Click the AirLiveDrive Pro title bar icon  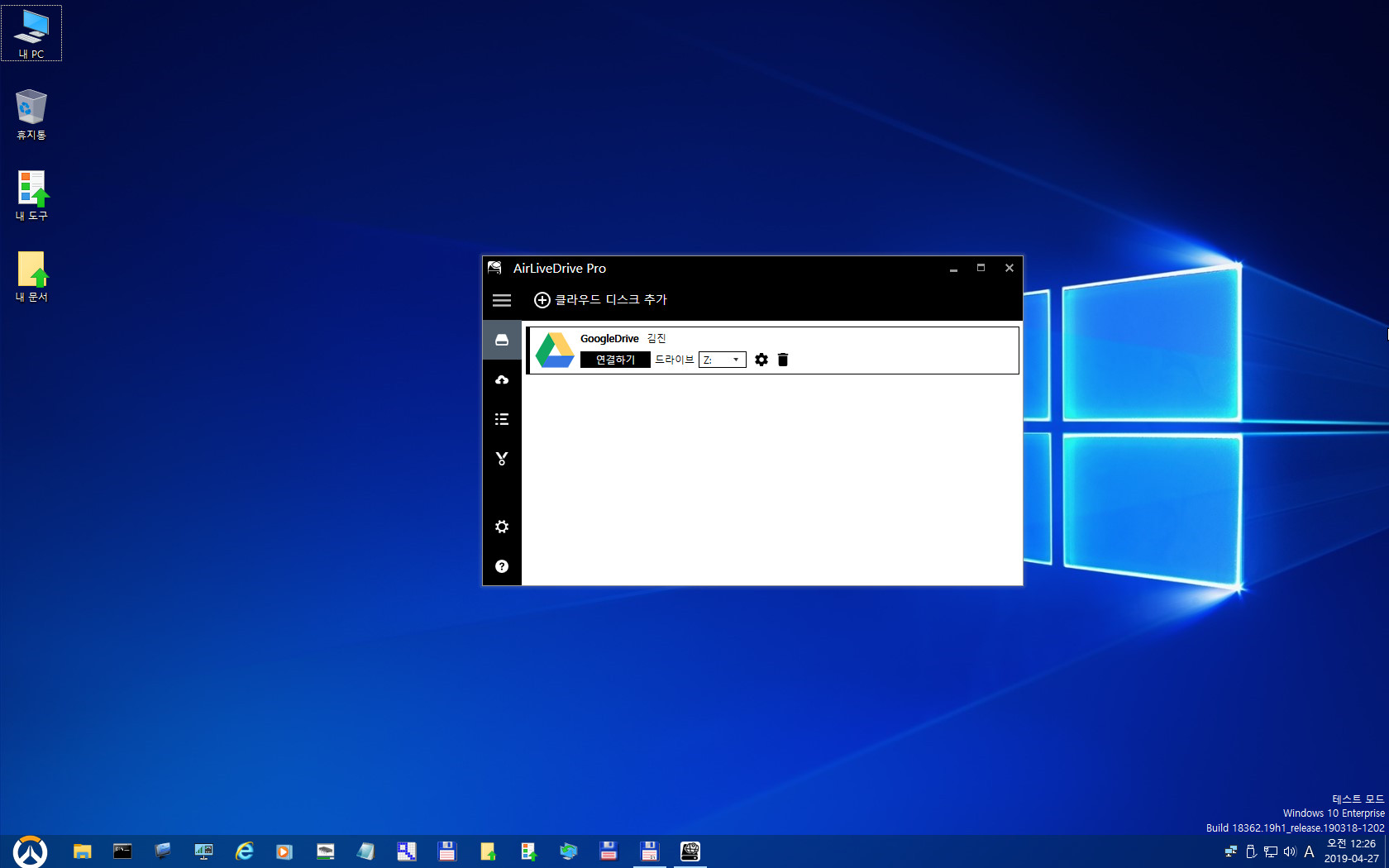494,268
